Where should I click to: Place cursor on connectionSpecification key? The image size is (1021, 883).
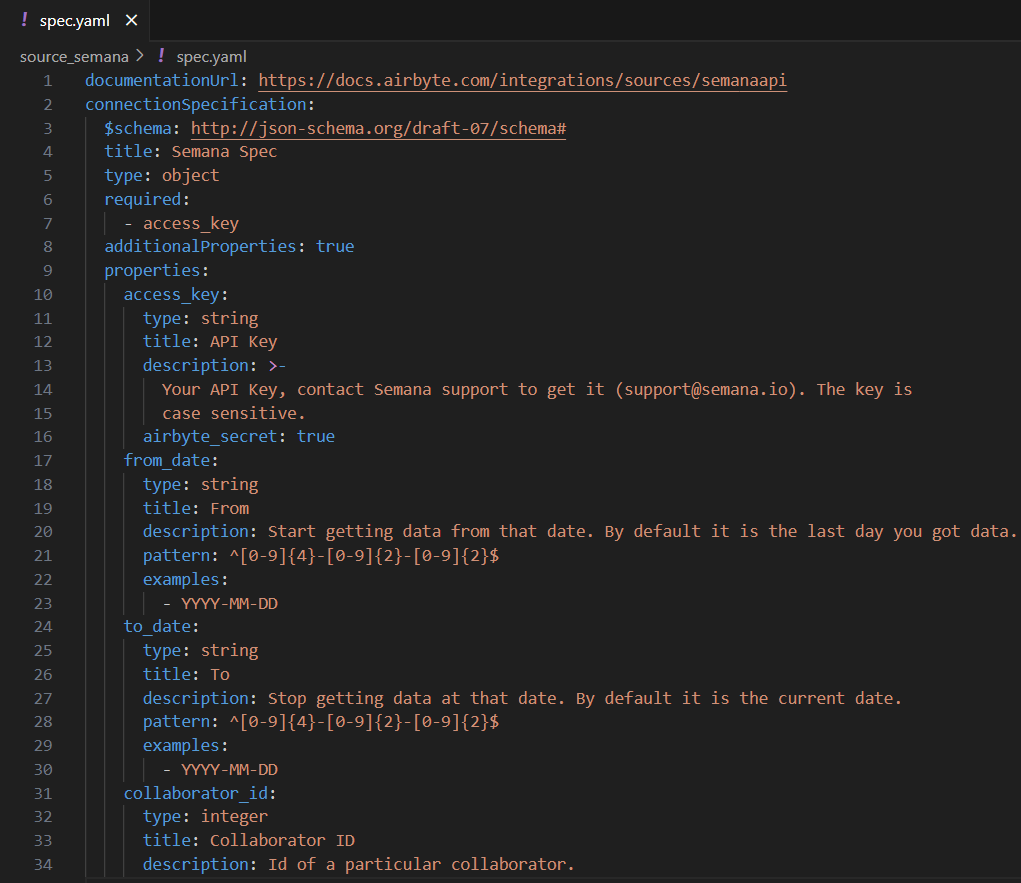[x=197, y=104]
